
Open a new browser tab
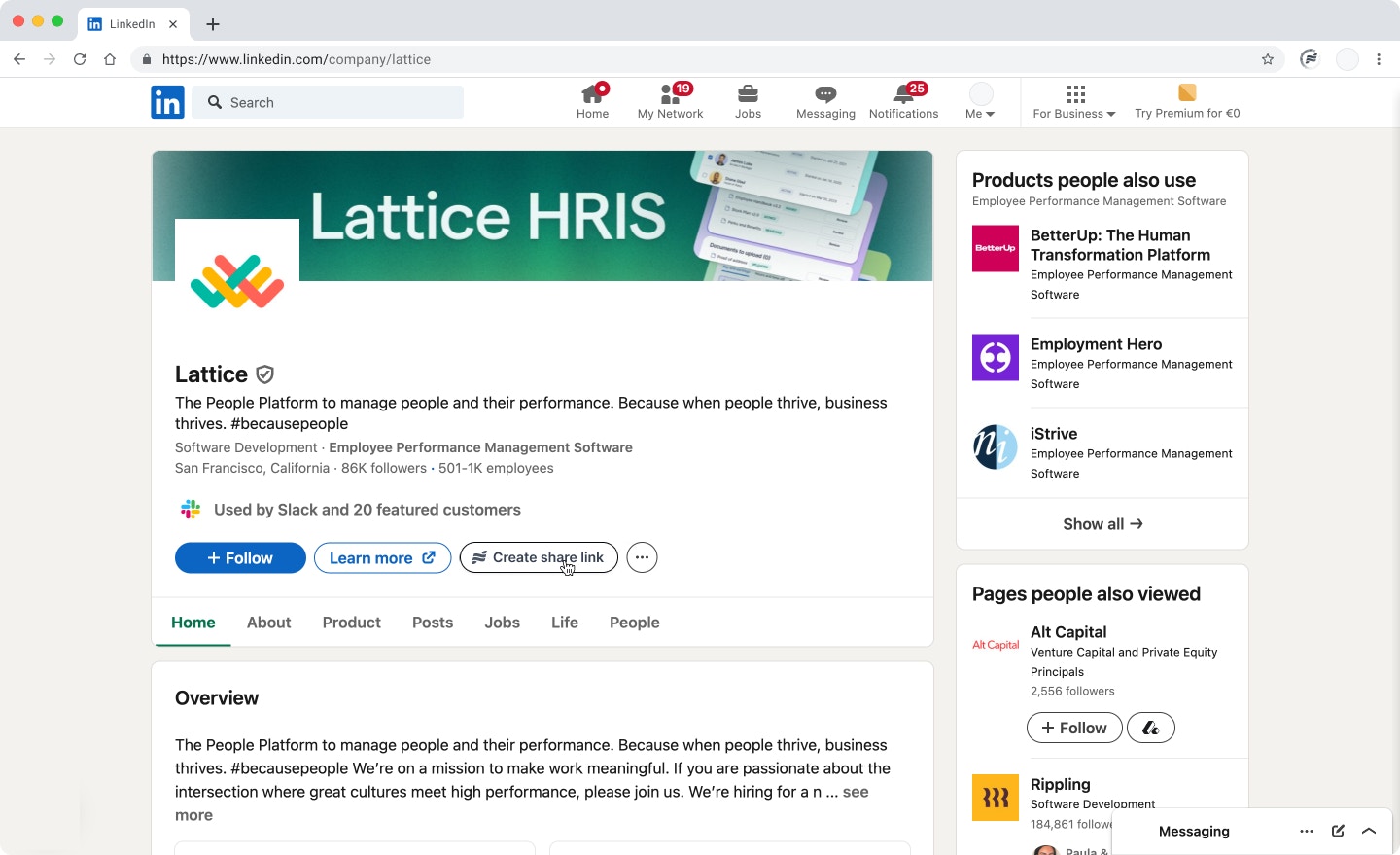coord(213,24)
